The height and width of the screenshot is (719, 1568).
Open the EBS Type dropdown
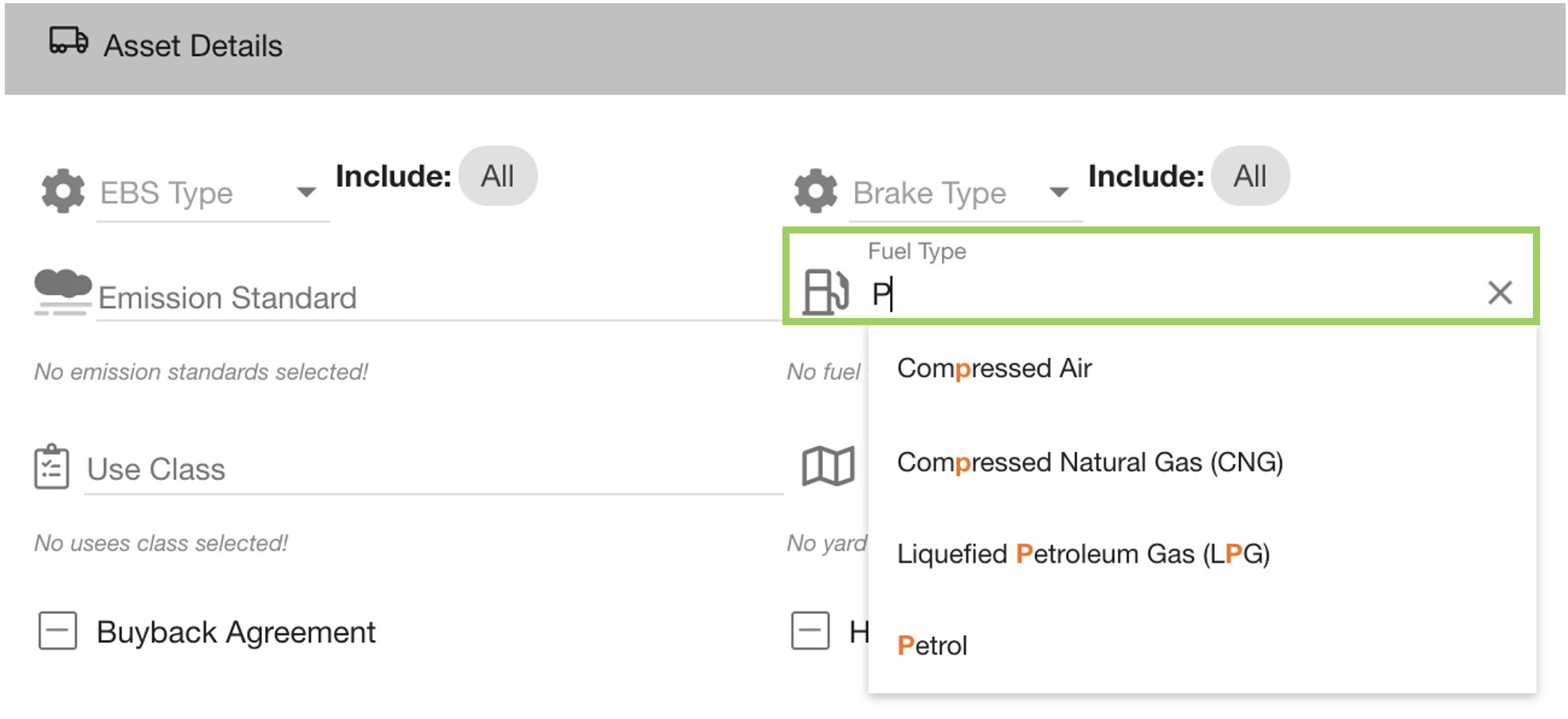306,192
